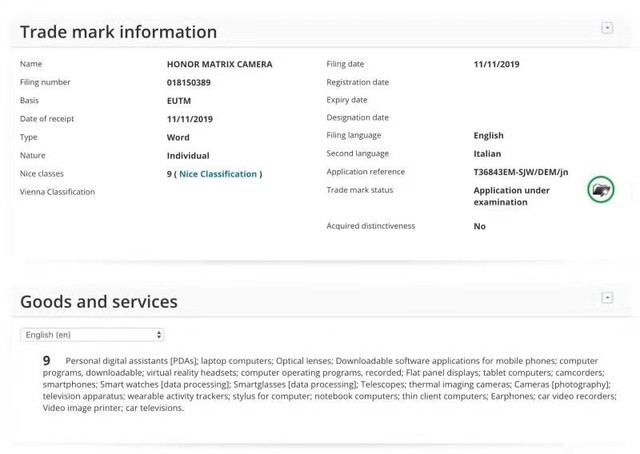Collapse the Goods and services section
The image size is (640, 454).
(x=607, y=298)
